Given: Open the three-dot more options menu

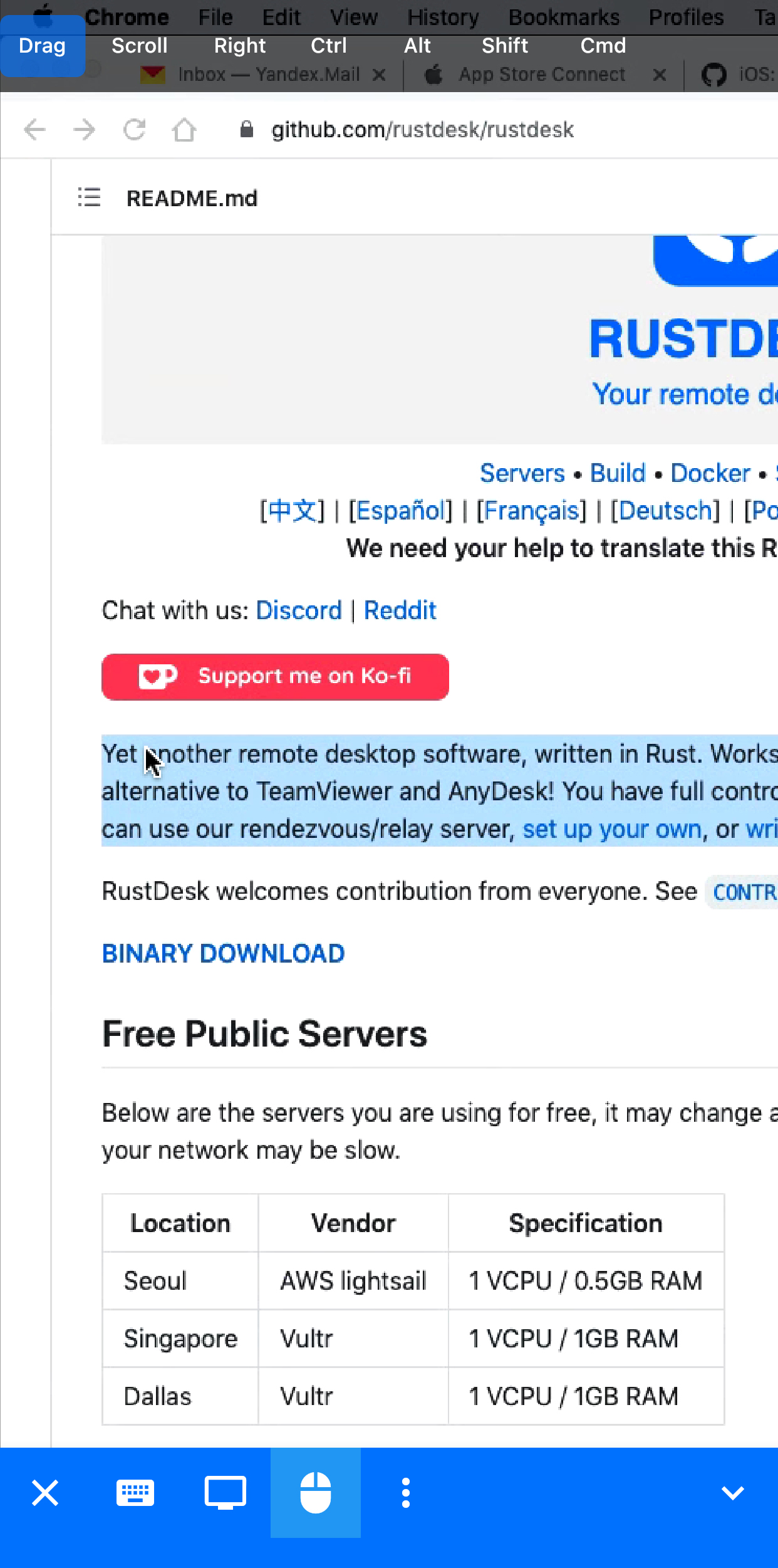Looking at the screenshot, I should click(406, 1493).
